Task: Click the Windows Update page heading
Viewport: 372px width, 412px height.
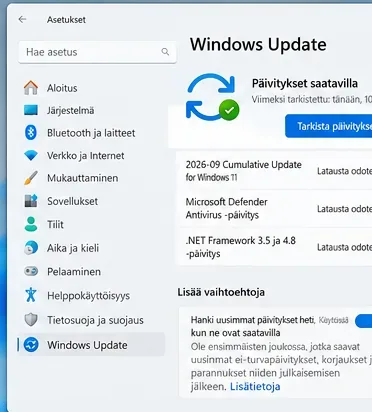Action: click(258, 44)
